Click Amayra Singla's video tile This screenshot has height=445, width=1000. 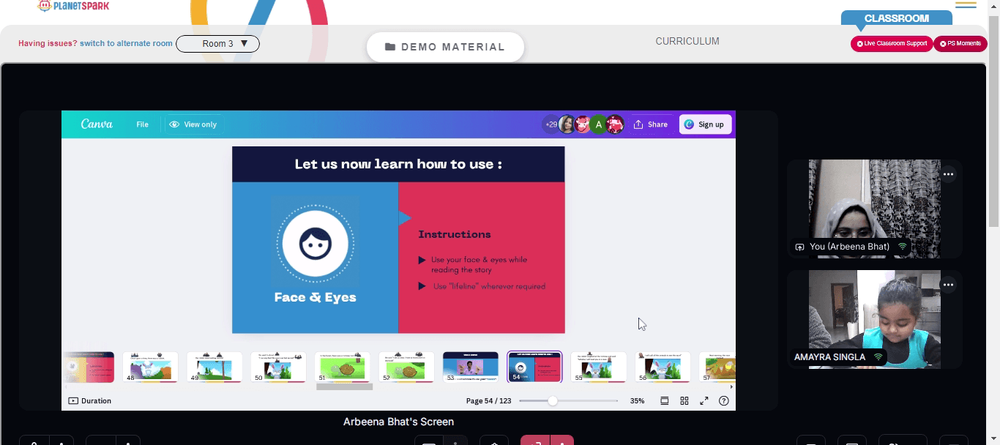coord(874,319)
